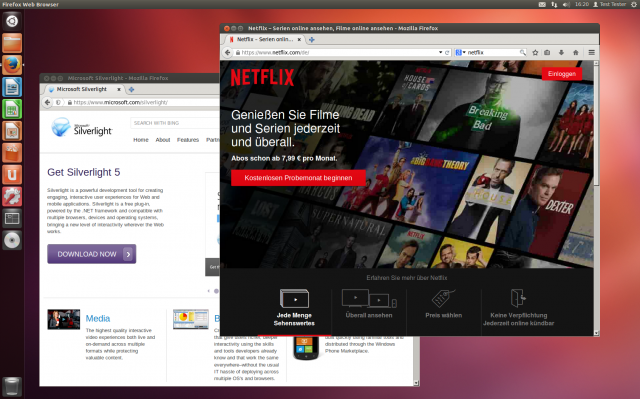Open the Test Tester user menu
The image size is (640, 399).
click(x=609, y=4)
